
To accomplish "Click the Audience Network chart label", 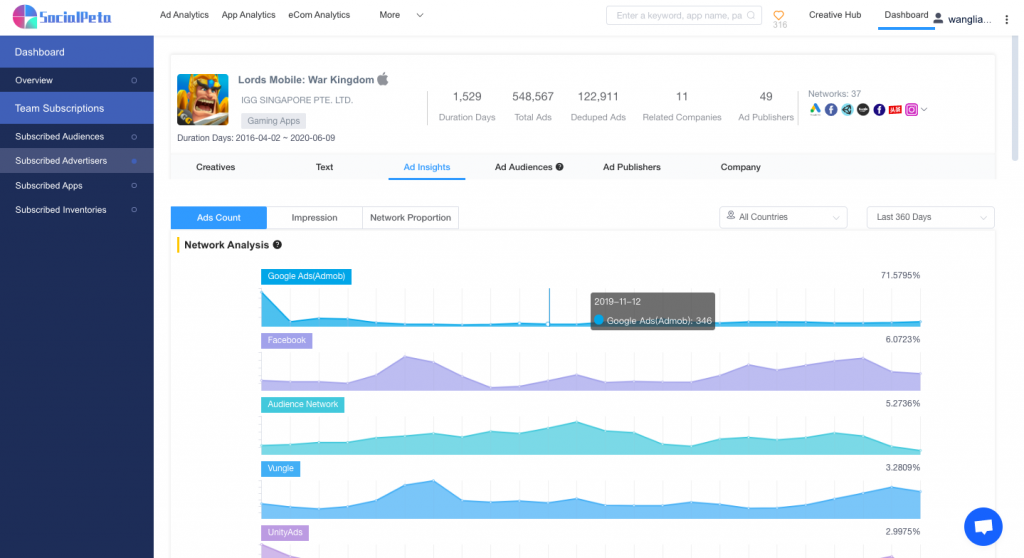I will [x=302, y=404].
